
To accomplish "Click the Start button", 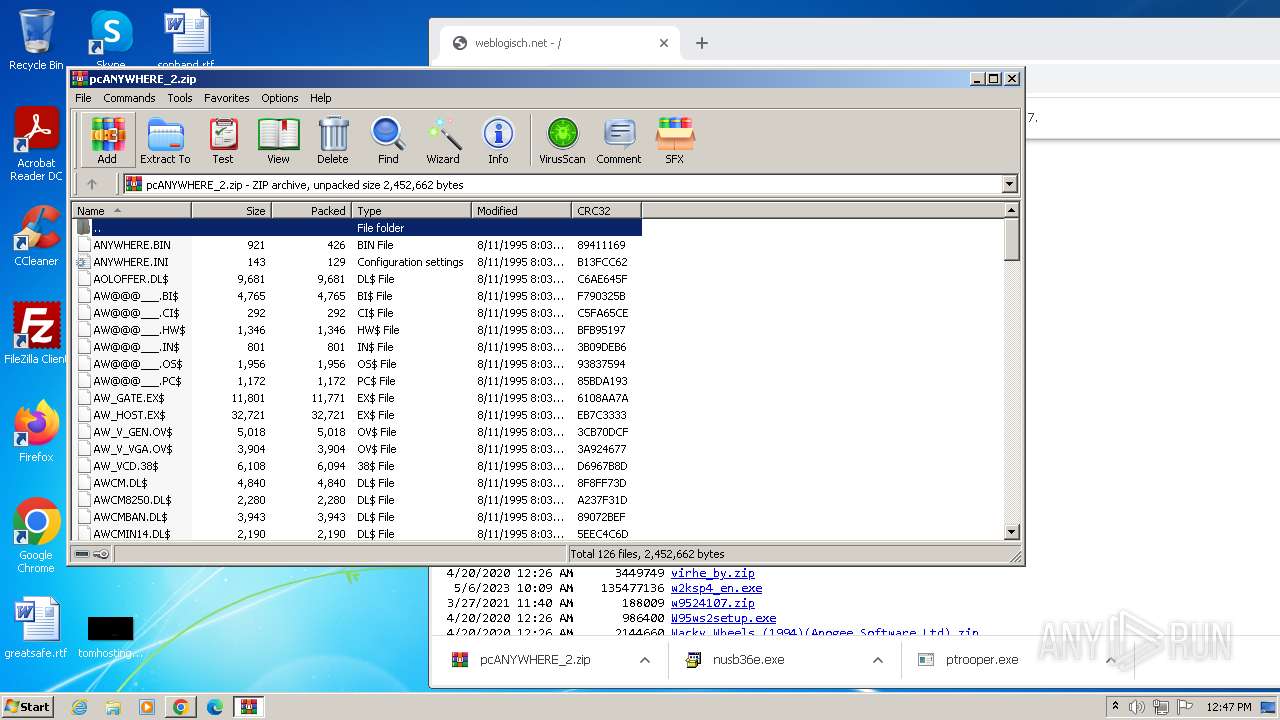I will 27,707.
